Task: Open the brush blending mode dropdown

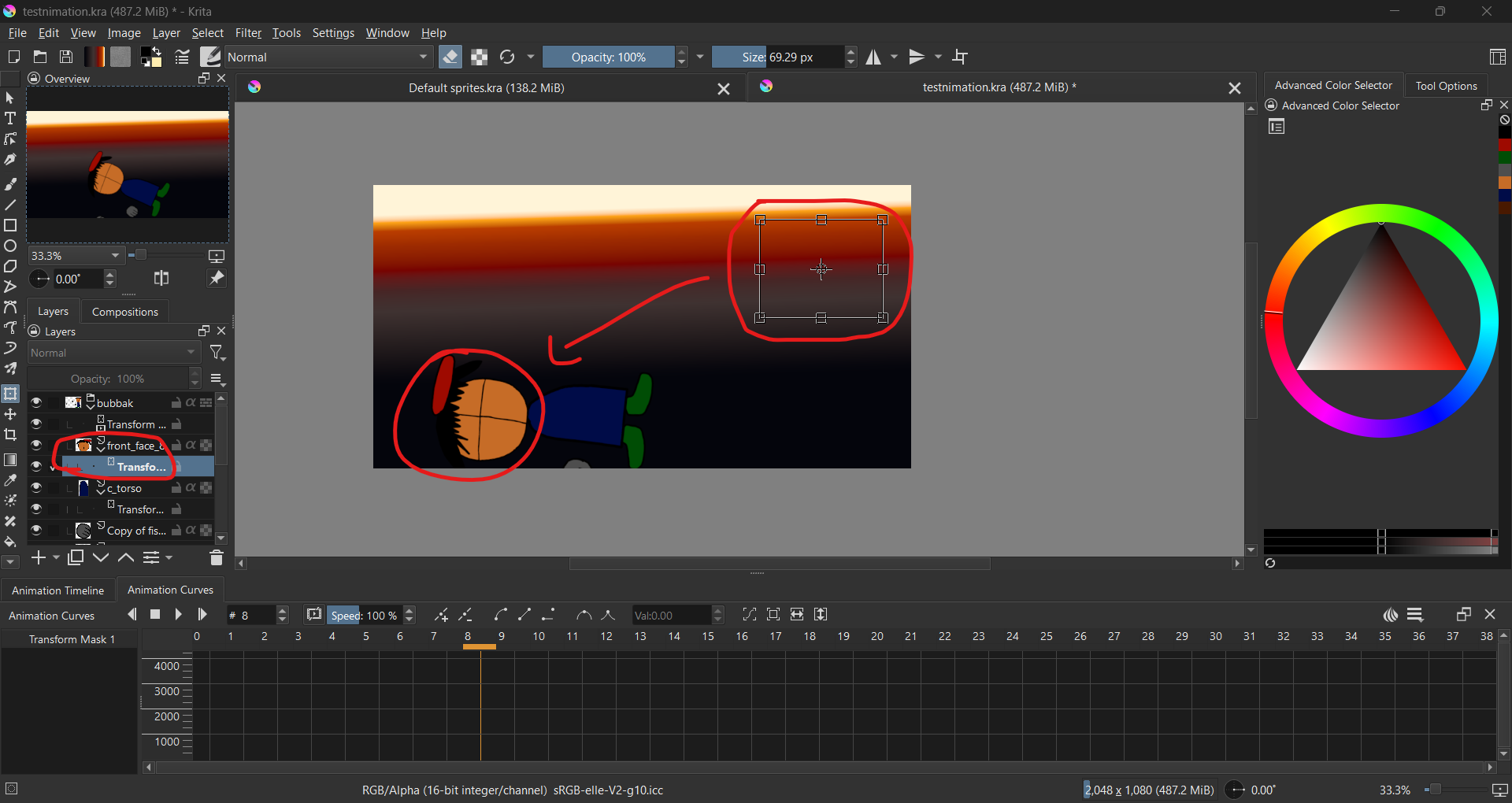Action: pyautogui.click(x=328, y=57)
